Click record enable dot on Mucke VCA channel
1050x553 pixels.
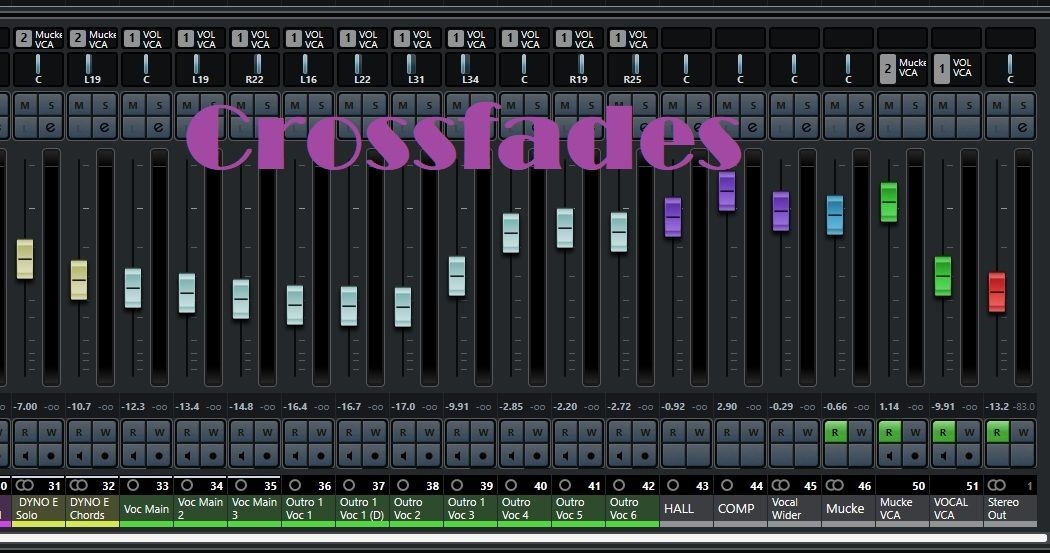[913, 455]
